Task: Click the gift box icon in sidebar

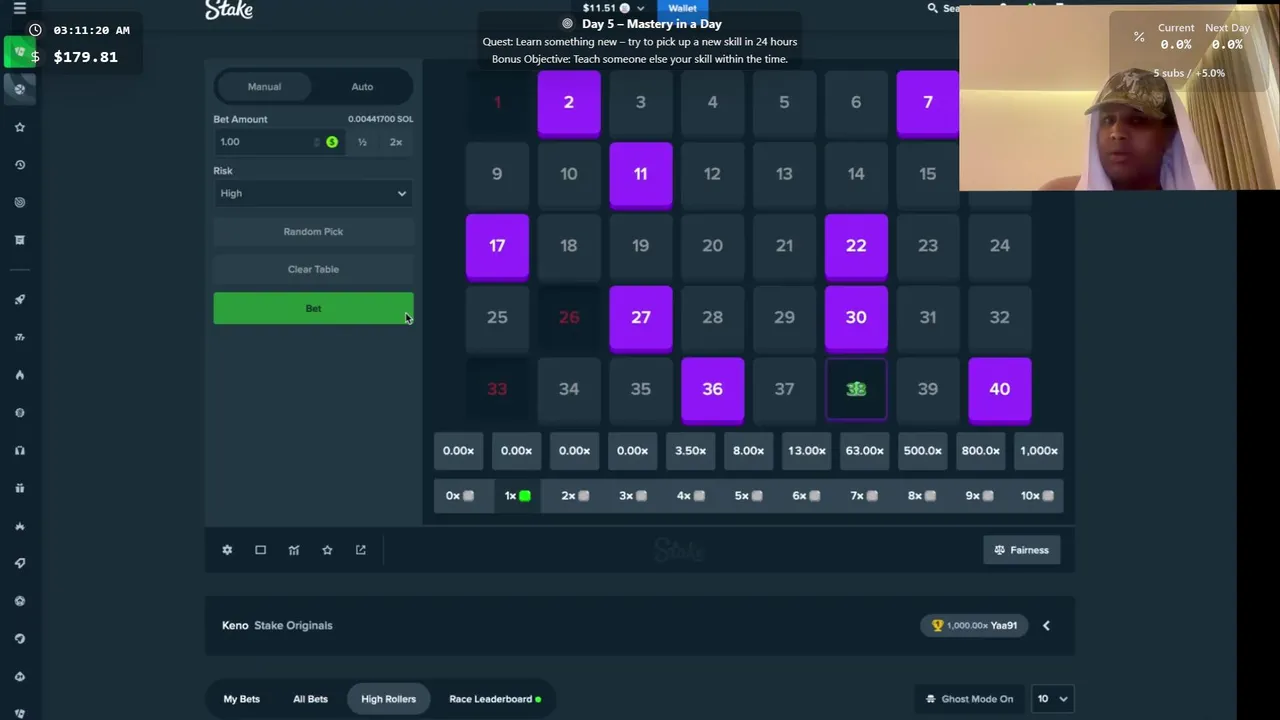Action: point(19,488)
